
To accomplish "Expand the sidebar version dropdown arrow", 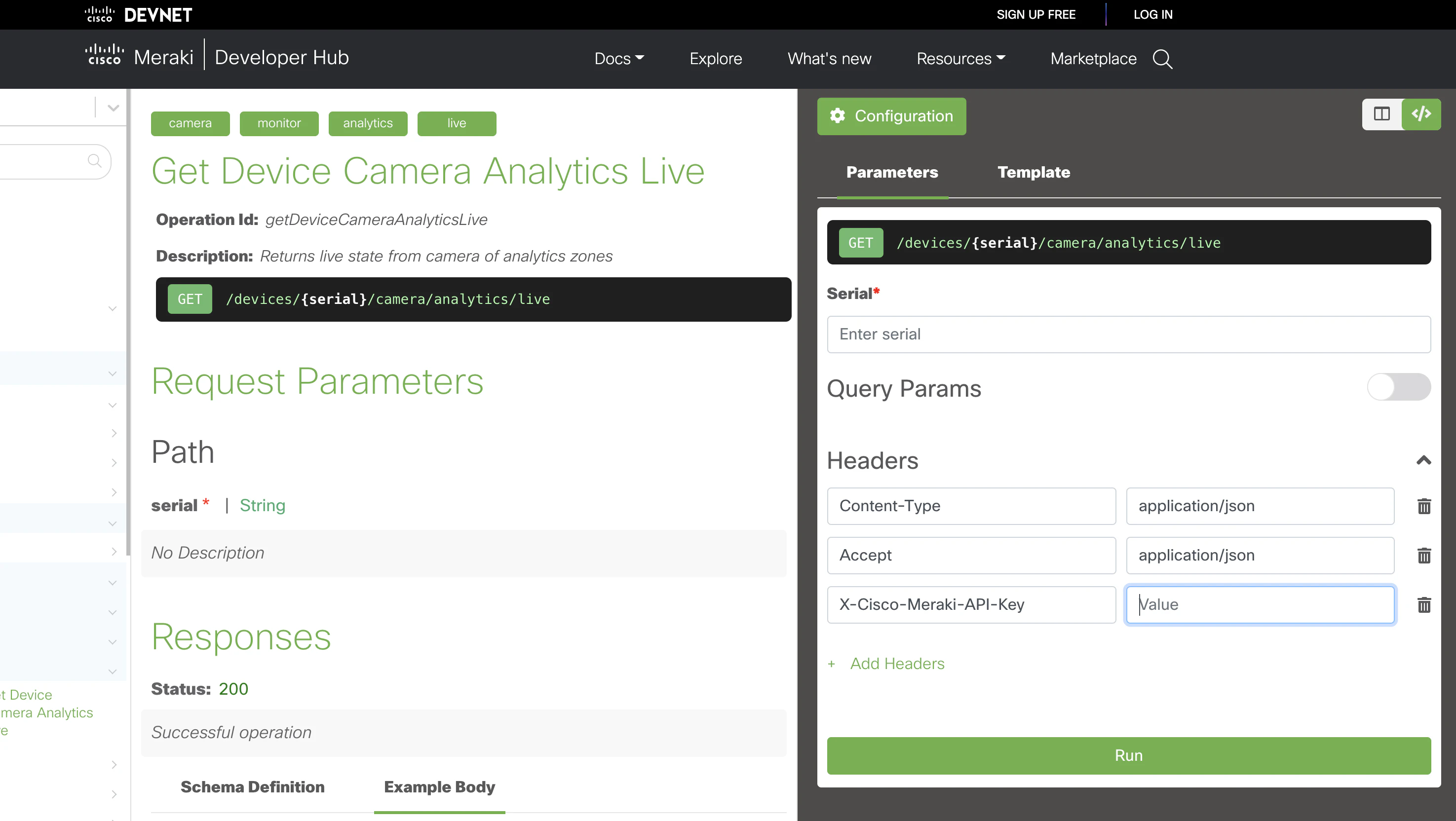I will click(x=113, y=108).
